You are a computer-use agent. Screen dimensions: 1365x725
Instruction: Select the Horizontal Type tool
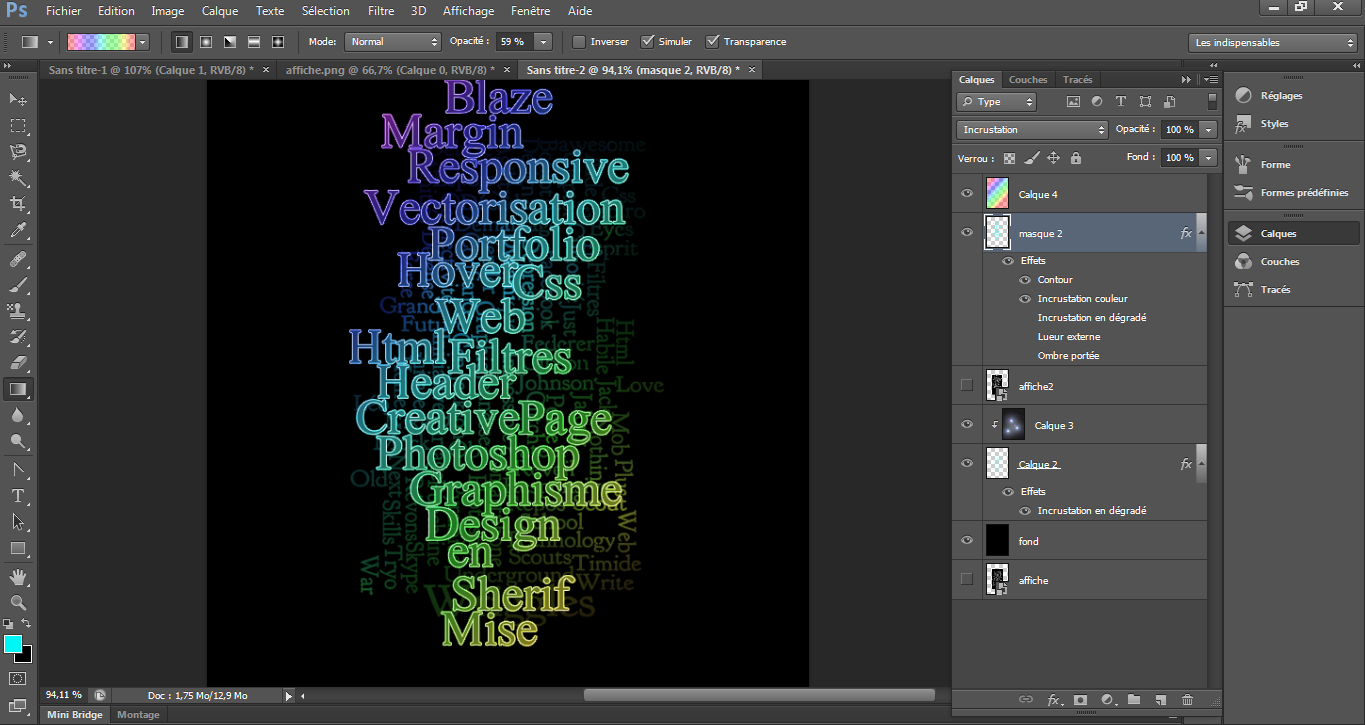click(x=18, y=495)
